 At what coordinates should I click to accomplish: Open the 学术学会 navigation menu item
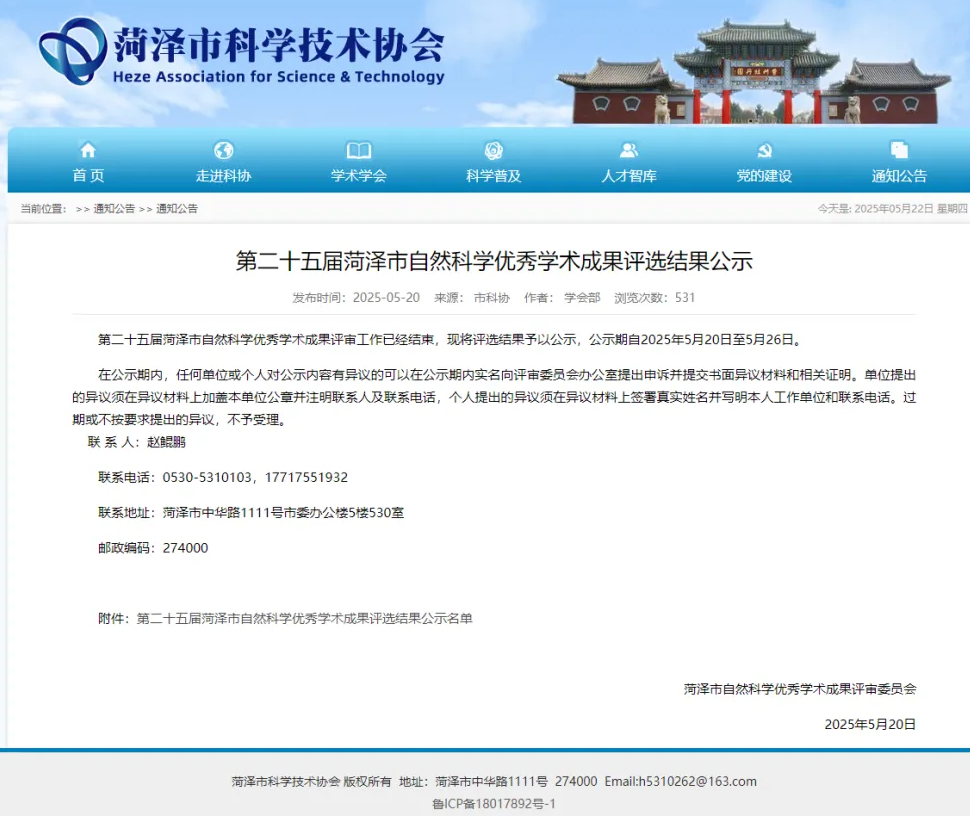358,176
